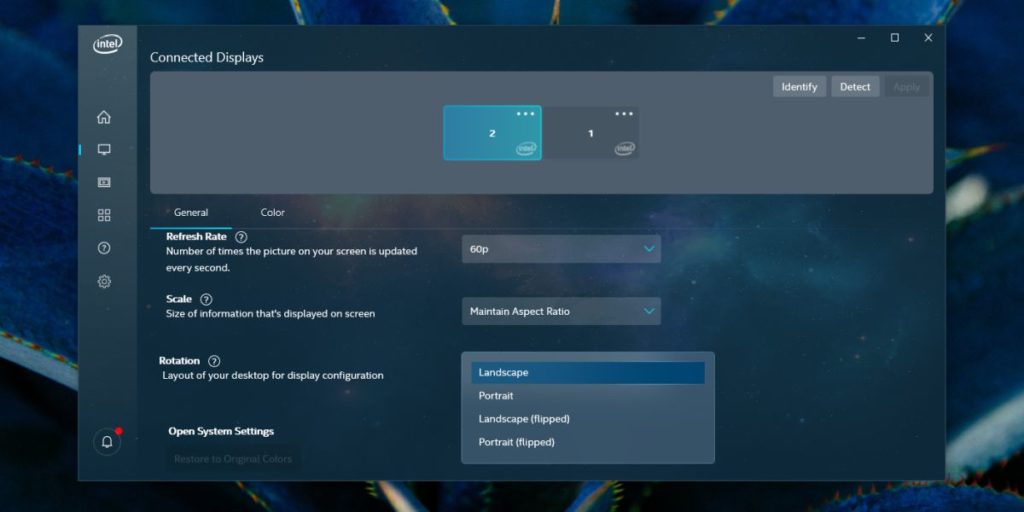Choose Portrait rotation option
Screen dimensions: 1024x512
pos(588,396)
